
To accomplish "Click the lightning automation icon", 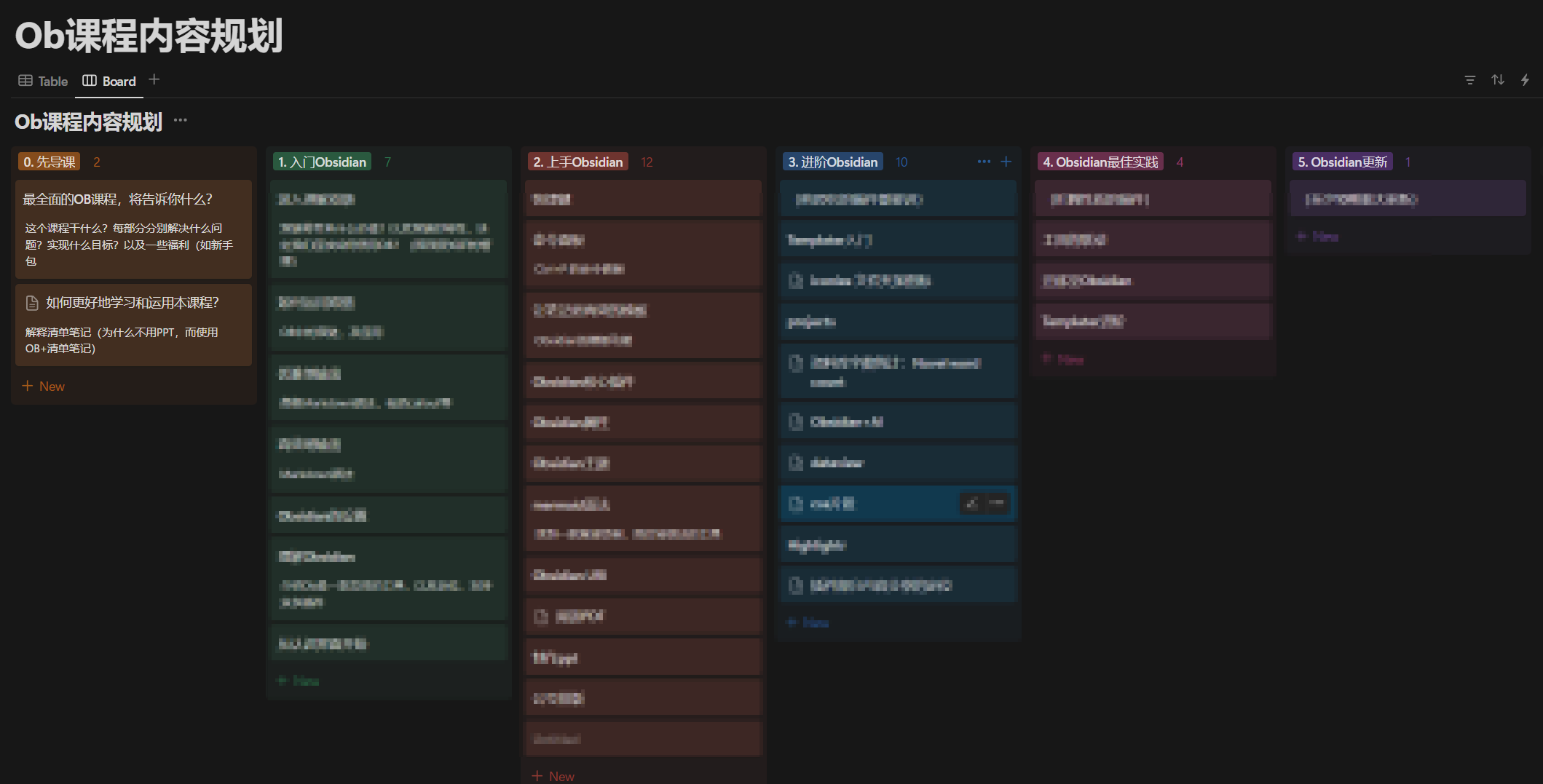I will click(1525, 80).
